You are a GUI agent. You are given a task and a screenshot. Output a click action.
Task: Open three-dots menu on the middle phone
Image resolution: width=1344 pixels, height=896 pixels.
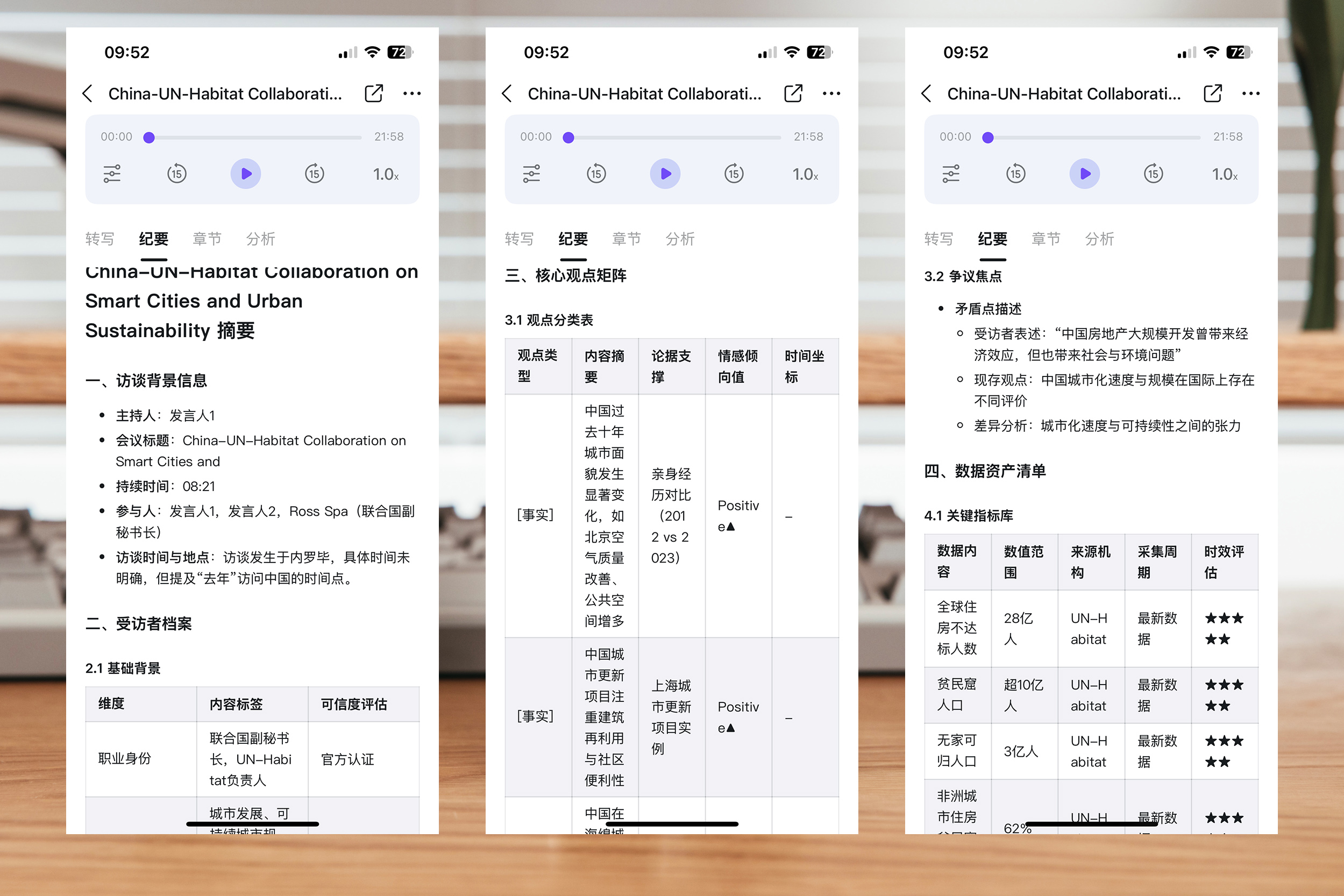[831, 94]
